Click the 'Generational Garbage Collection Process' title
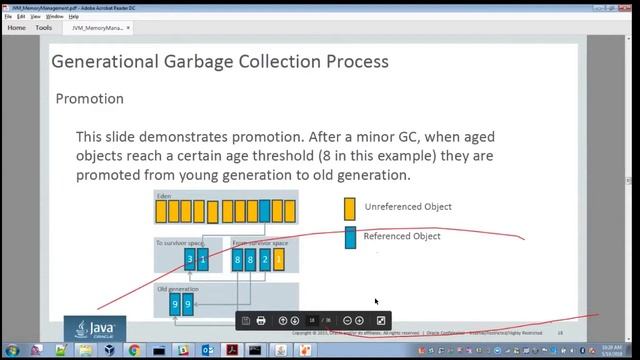 pos(220,62)
